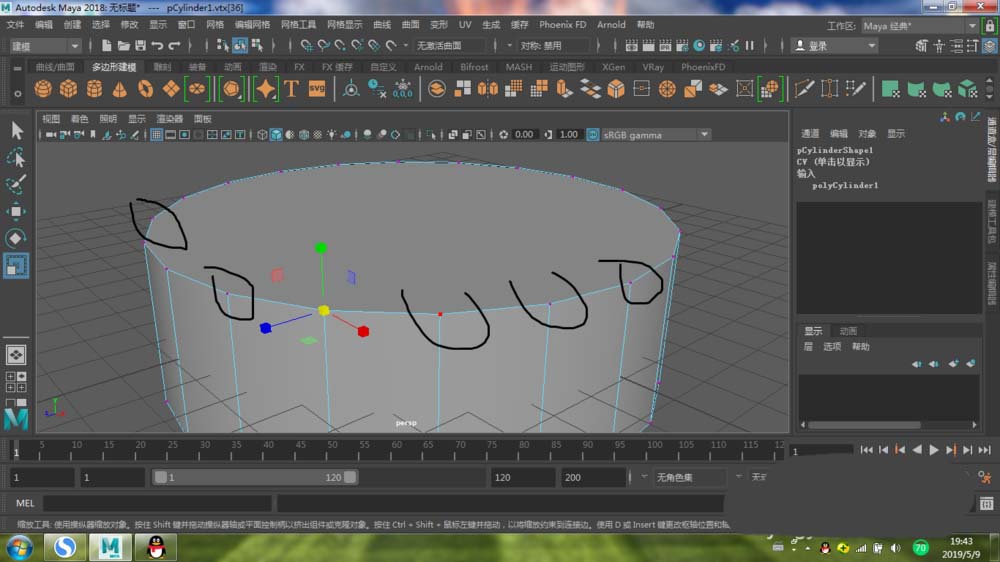The image size is (1000, 562).
Task: Click the exposure value 0.00 field
Action: 524,135
